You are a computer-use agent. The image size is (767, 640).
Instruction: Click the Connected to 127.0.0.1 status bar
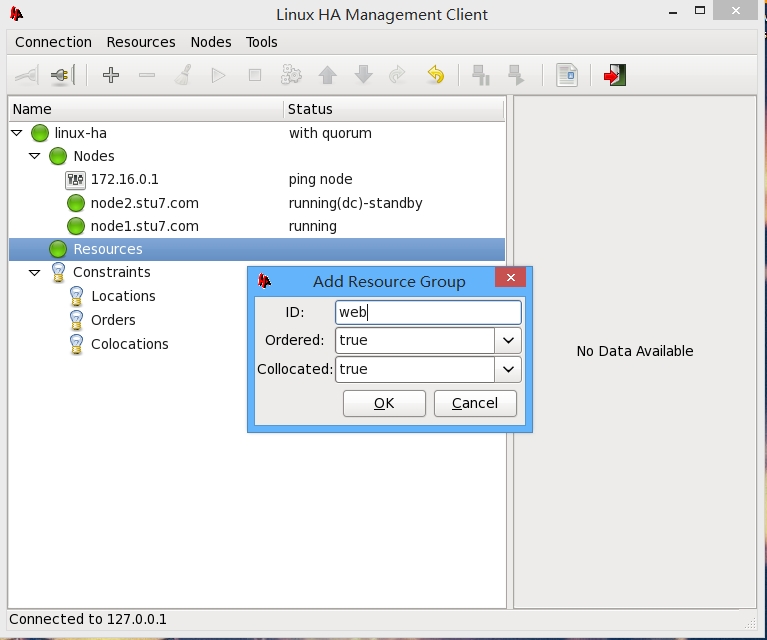(x=88, y=619)
